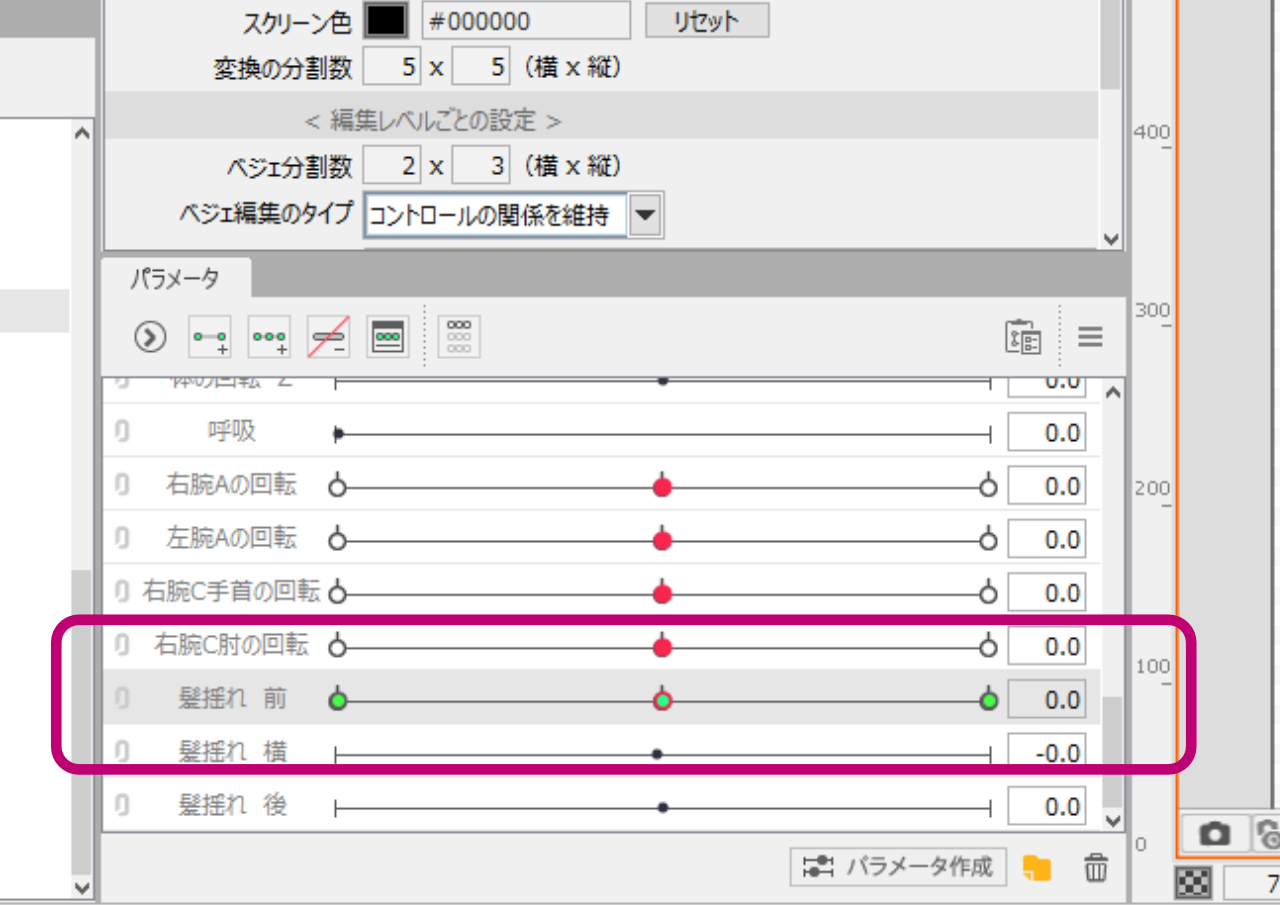Click the left green key of 髪揺れ 前

click(338, 701)
